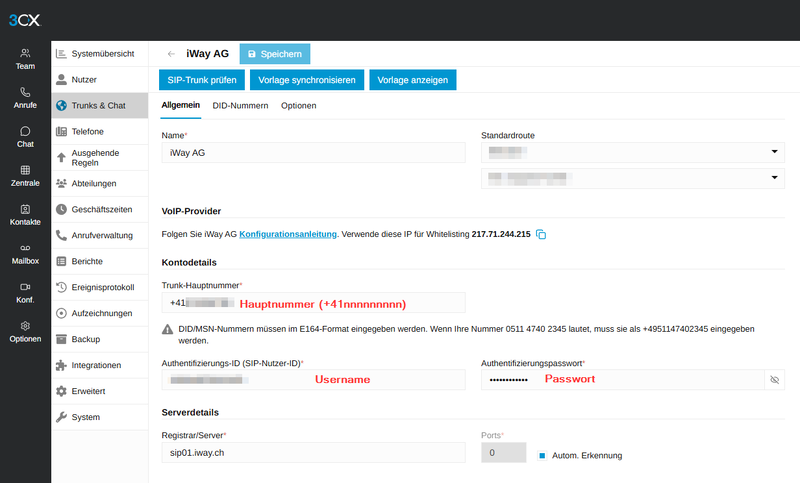Image resolution: width=800 pixels, height=483 pixels.
Task: Open Nutzer in the admin menu
Action: click(x=99, y=80)
